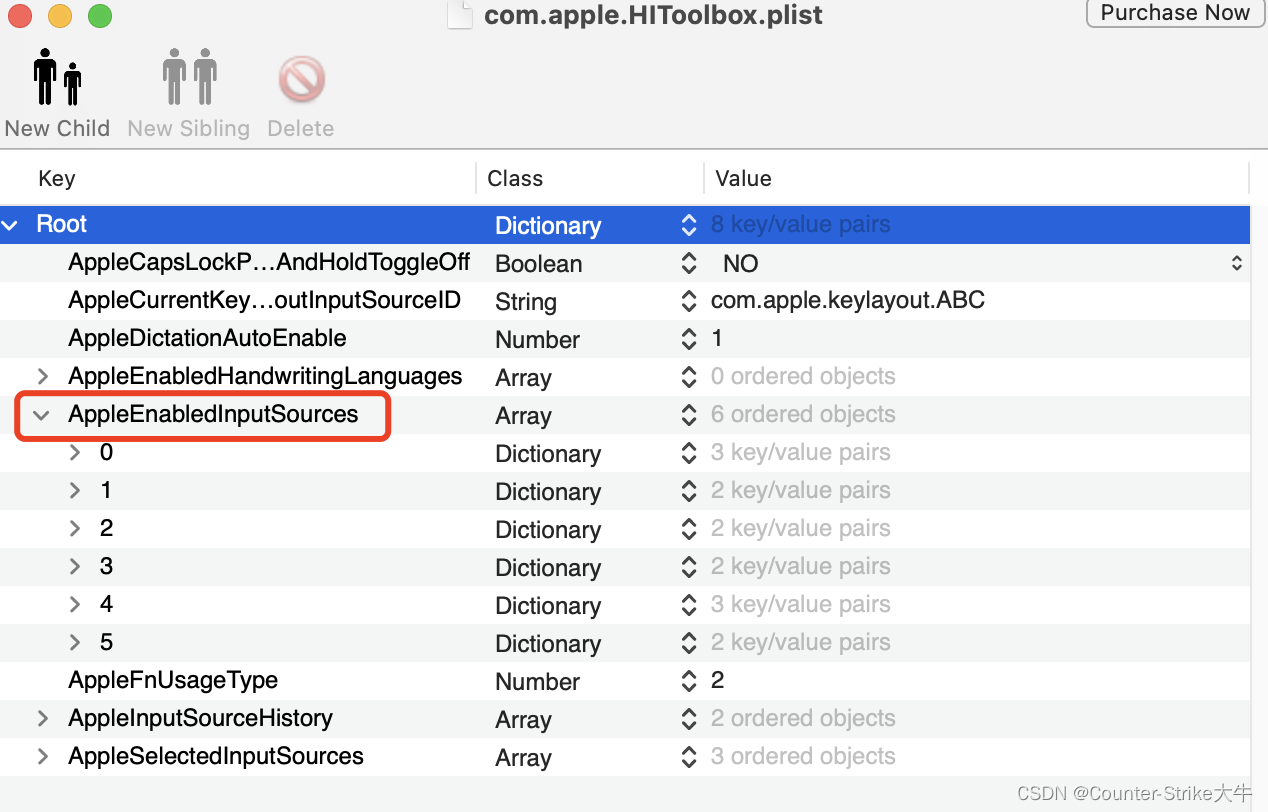Expand item 3 dictionary
Viewport: 1268px width, 812px height.
[75, 567]
